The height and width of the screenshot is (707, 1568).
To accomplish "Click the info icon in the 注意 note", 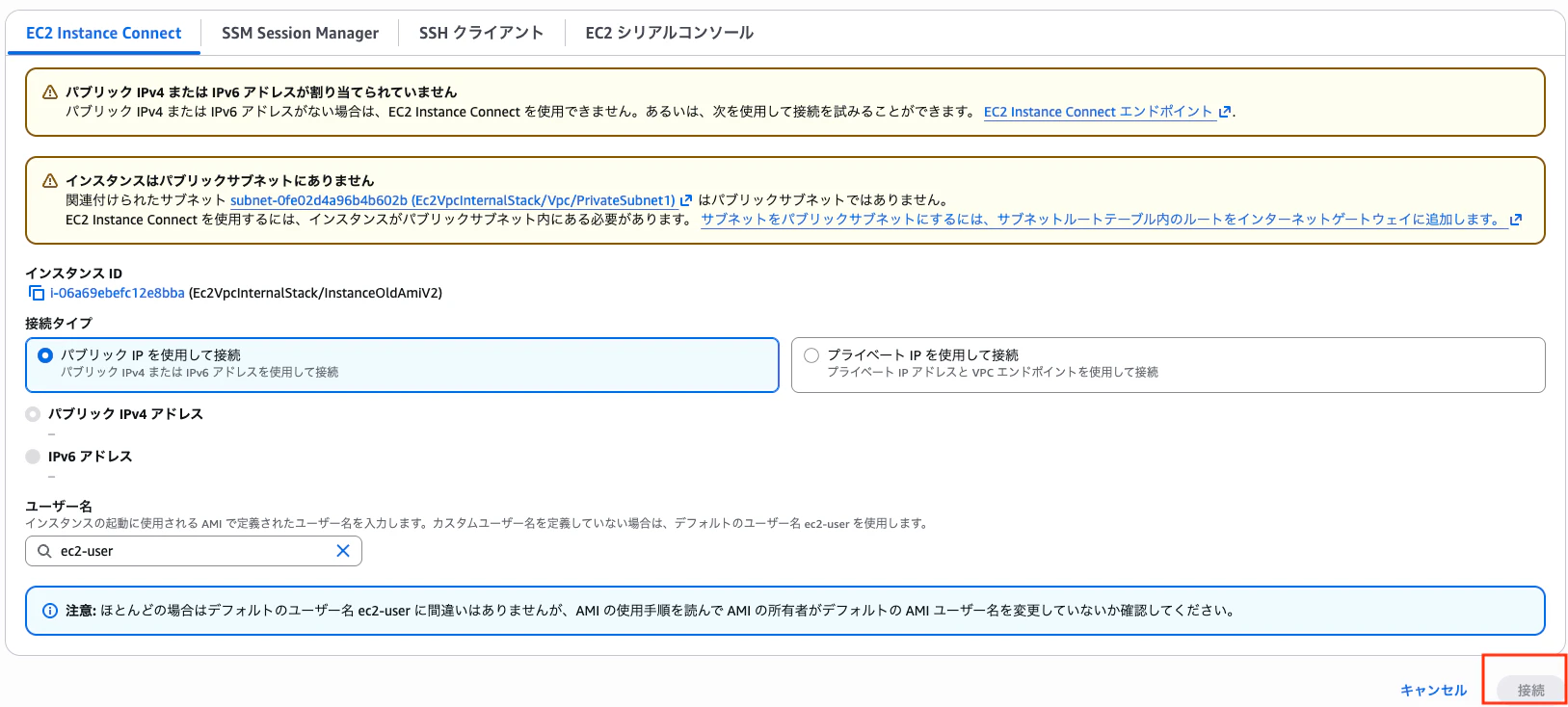I will click(x=50, y=611).
